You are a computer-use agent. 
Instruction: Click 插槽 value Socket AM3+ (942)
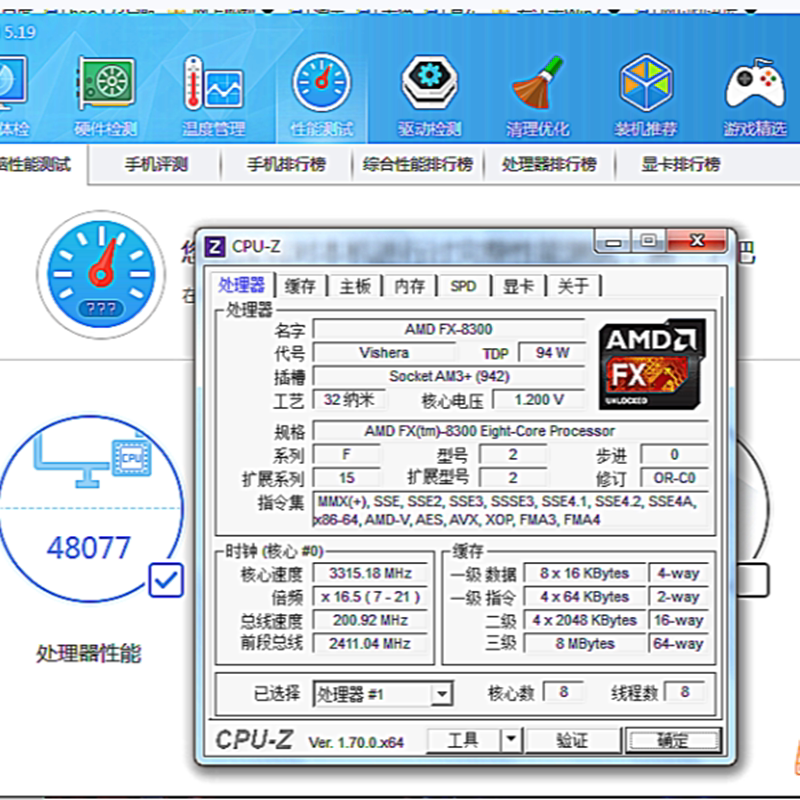pos(449,376)
